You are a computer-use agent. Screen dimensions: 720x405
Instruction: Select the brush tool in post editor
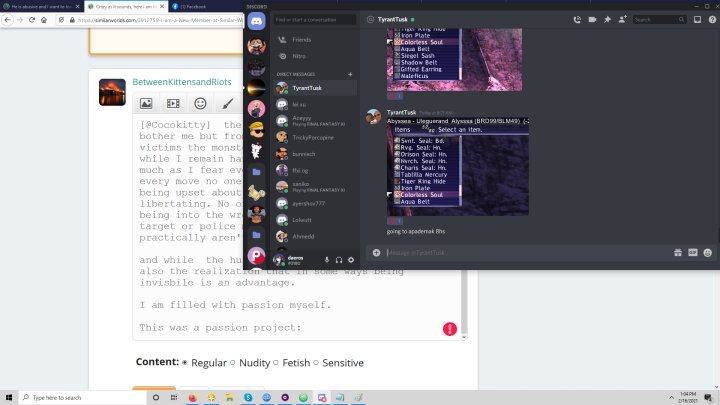227,104
